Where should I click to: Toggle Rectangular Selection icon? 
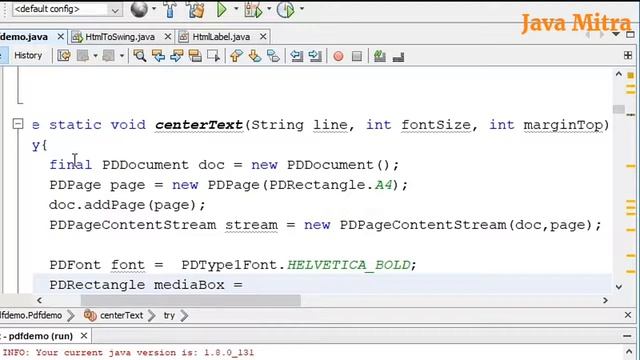[213, 56]
